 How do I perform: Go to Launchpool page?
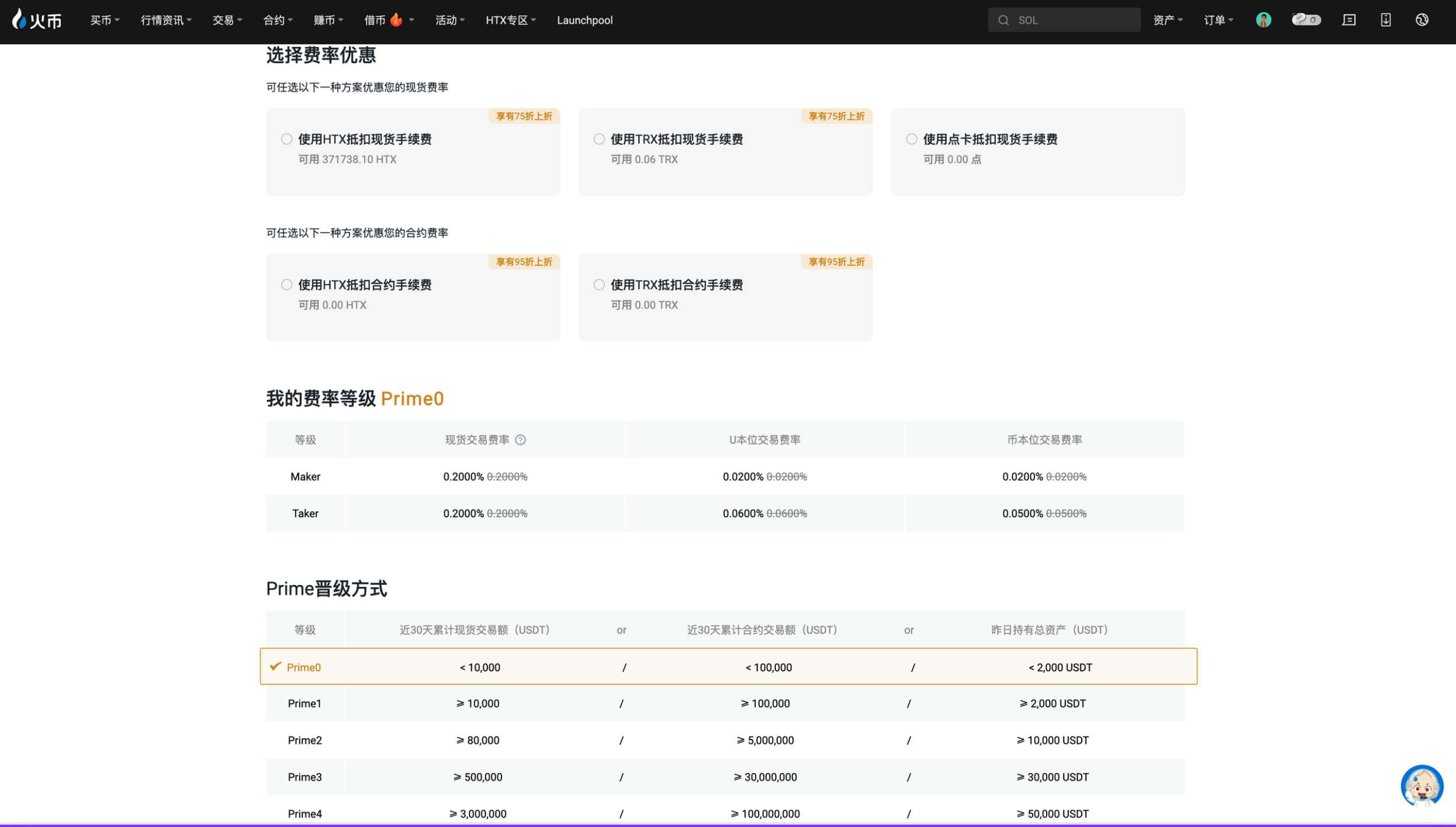585,20
